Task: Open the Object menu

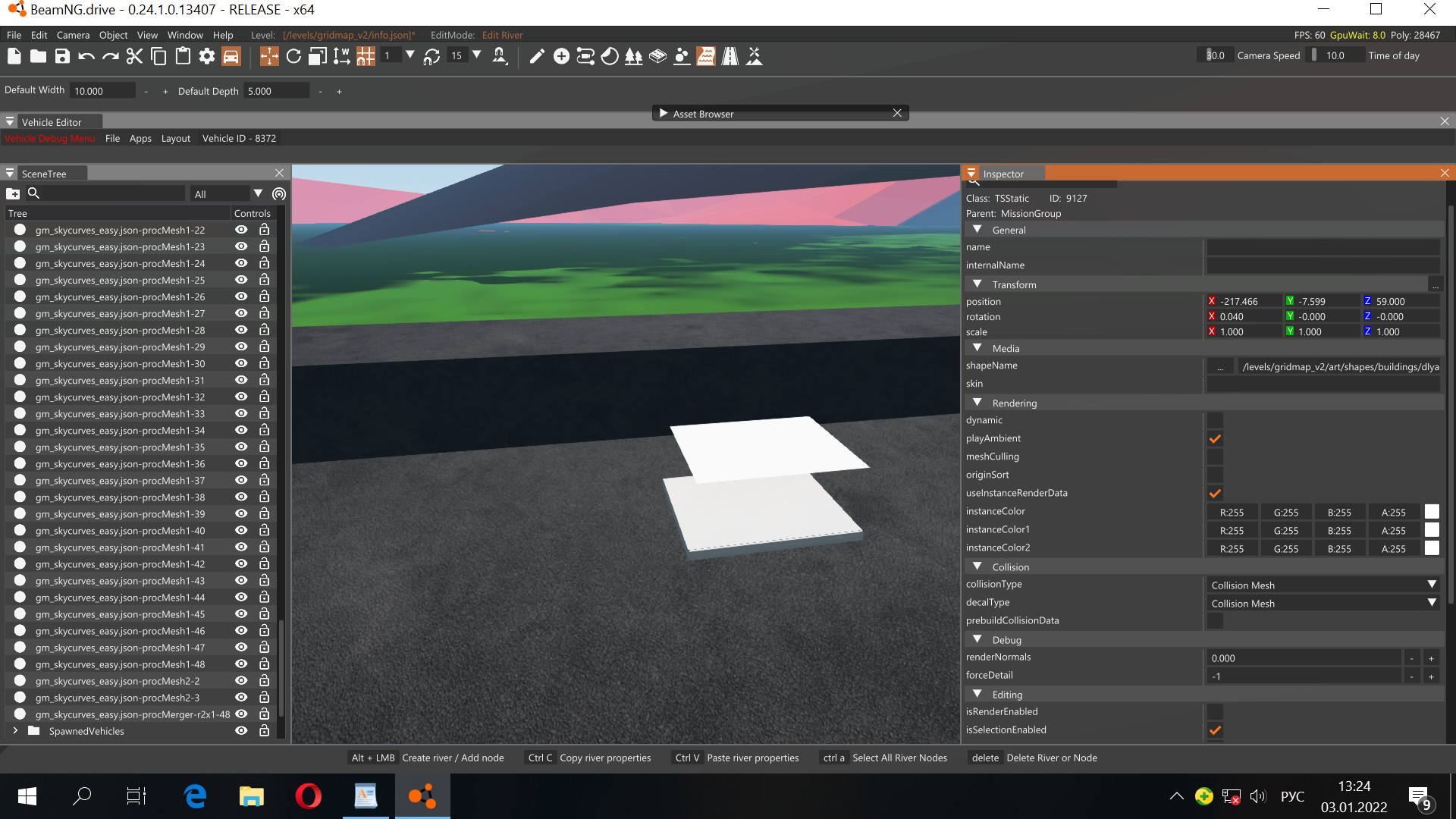Action: pos(114,35)
